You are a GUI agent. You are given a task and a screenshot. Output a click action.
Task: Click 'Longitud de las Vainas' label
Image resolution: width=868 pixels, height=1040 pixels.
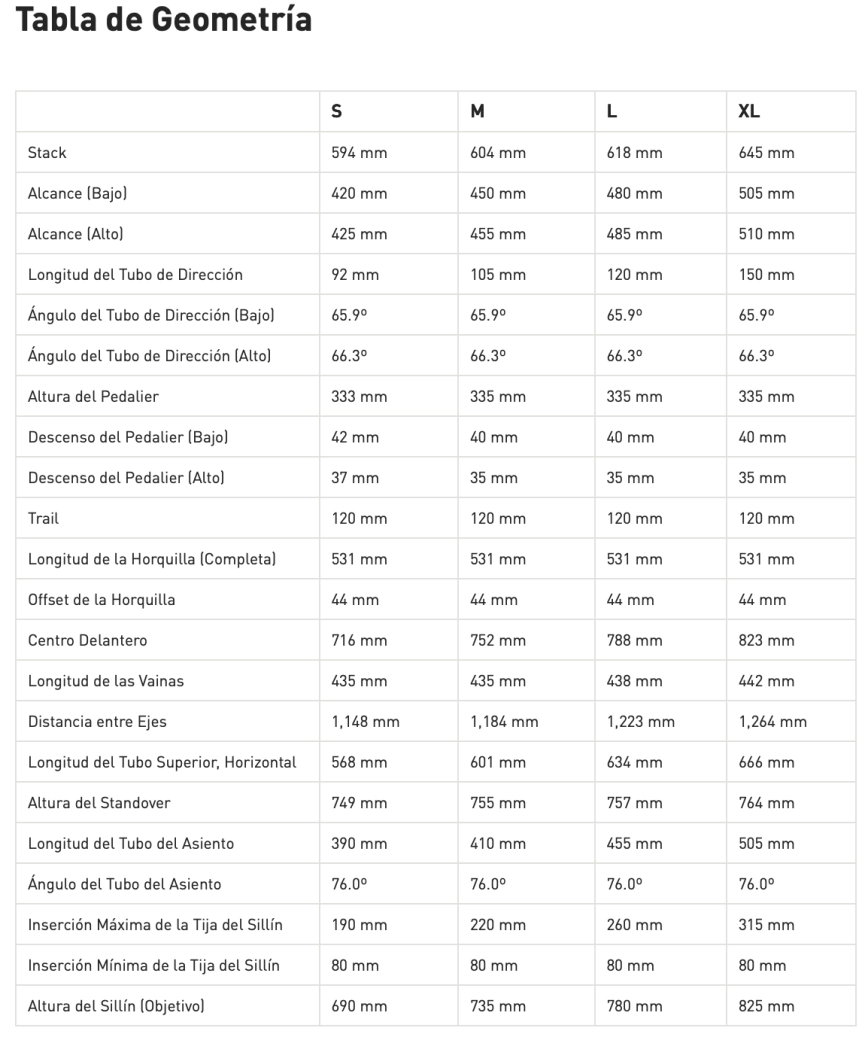pyautogui.click(x=105, y=681)
